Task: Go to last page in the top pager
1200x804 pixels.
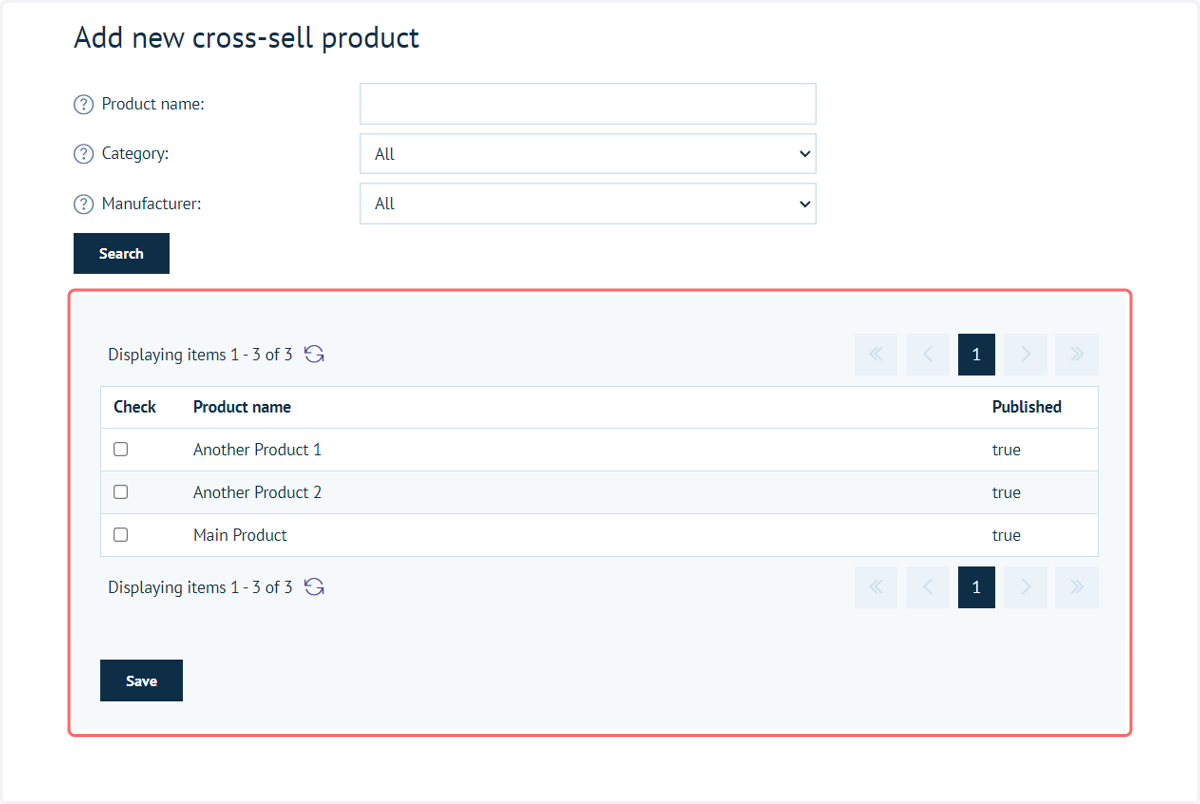Action: pos(1077,355)
